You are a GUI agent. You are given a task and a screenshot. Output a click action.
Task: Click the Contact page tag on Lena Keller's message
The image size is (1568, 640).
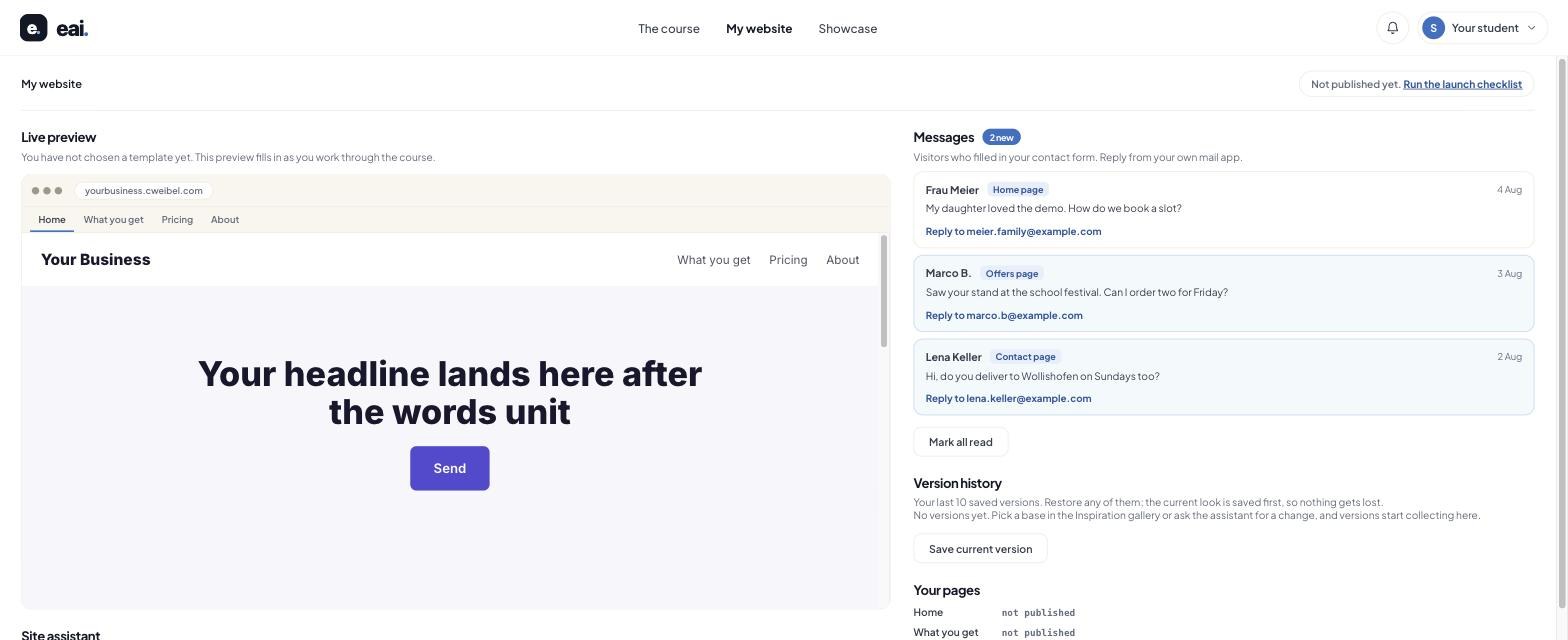tap(1025, 357)
